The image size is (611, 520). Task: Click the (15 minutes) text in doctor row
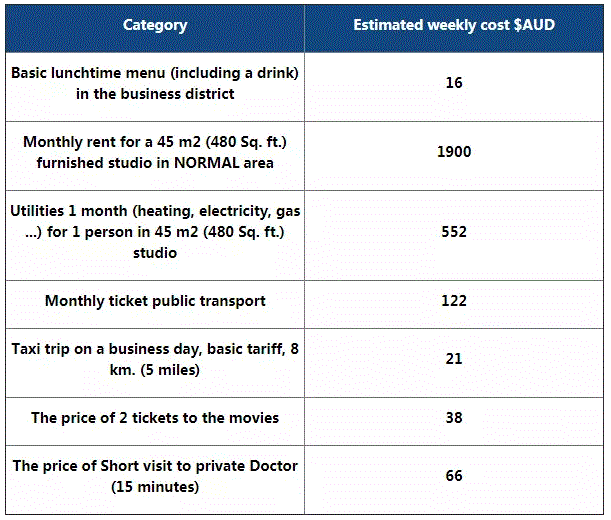point(155,487)
